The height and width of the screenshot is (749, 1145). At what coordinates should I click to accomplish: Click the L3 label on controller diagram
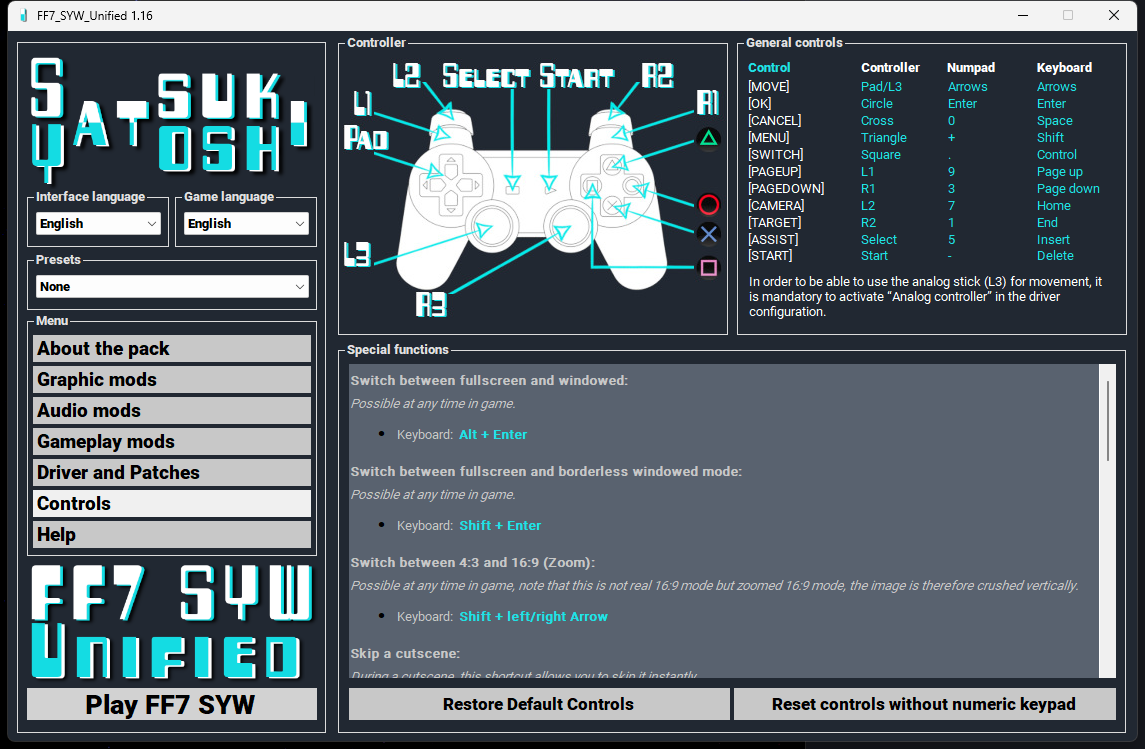click(358, 254)
